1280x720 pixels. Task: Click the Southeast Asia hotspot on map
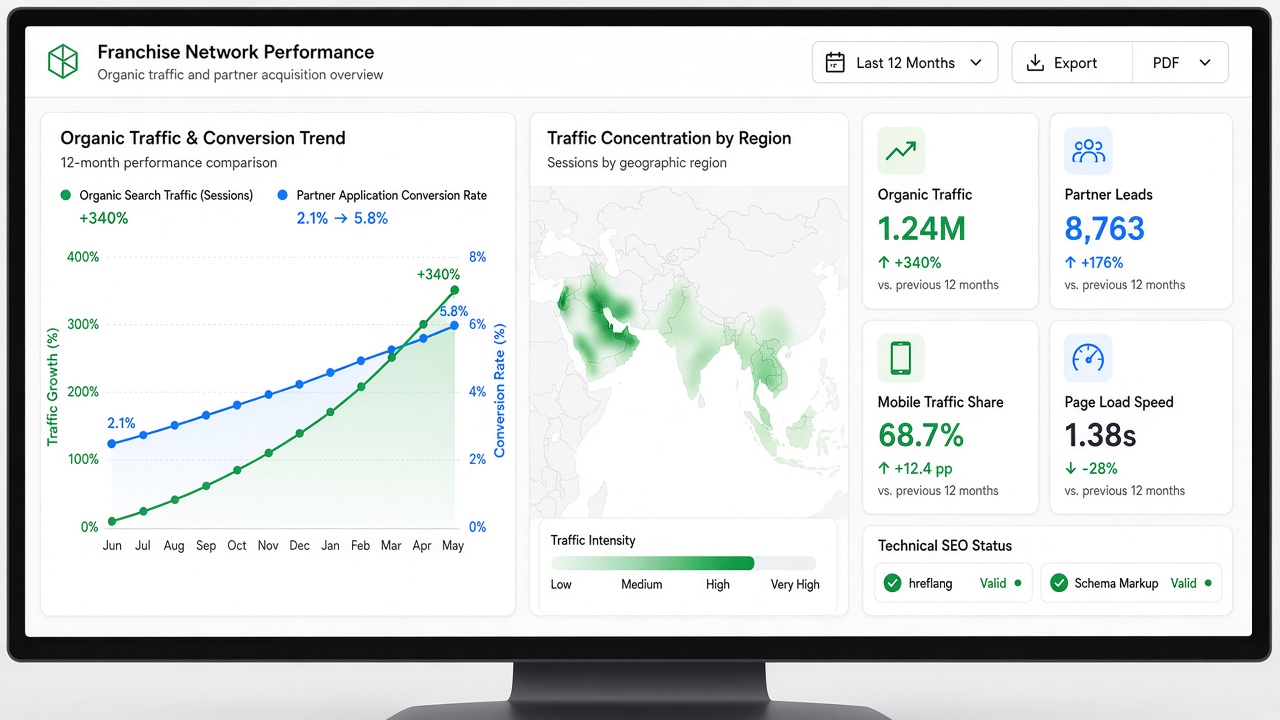point(768,370)
